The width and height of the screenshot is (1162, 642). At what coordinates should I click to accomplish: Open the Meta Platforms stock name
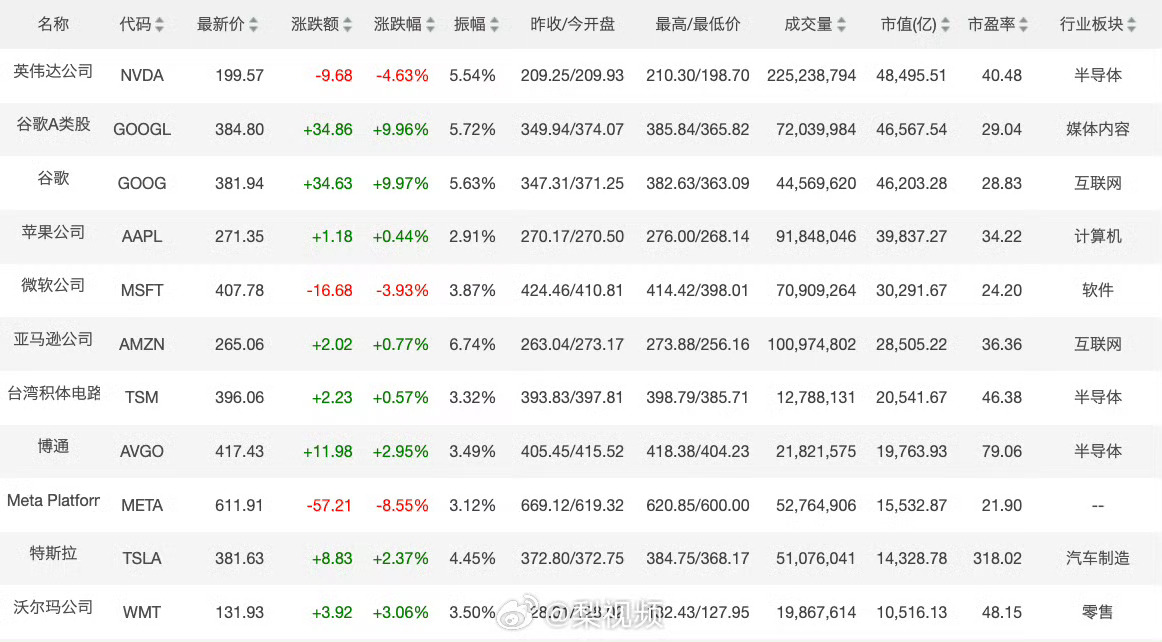point(53,500)
